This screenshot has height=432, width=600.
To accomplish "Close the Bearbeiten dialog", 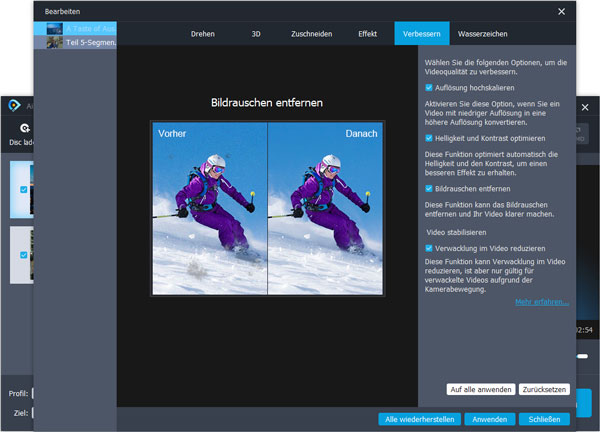I will pyautogui.click(x=561, y=11).
